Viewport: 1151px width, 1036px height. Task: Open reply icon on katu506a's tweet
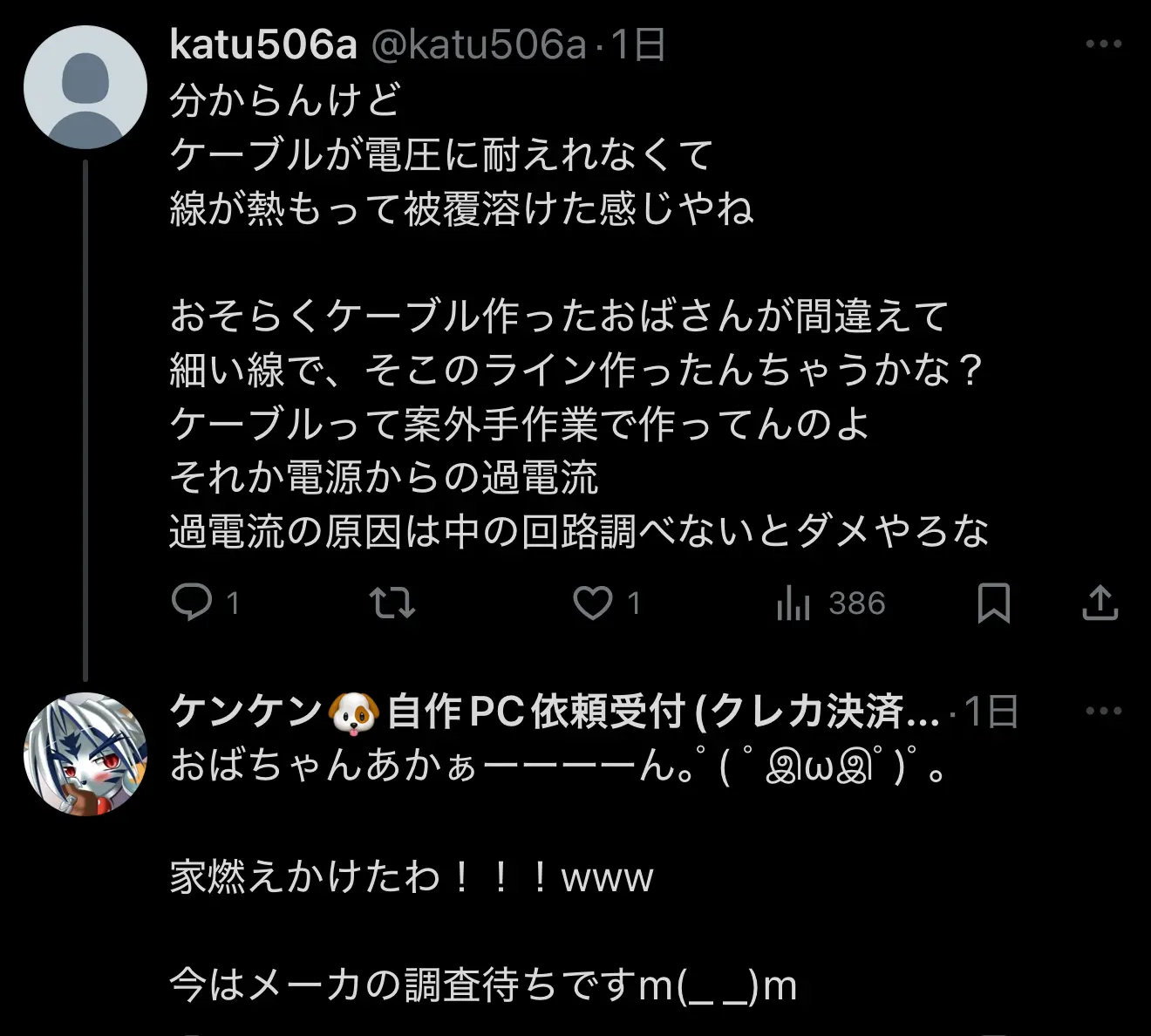tap(192, 603)
